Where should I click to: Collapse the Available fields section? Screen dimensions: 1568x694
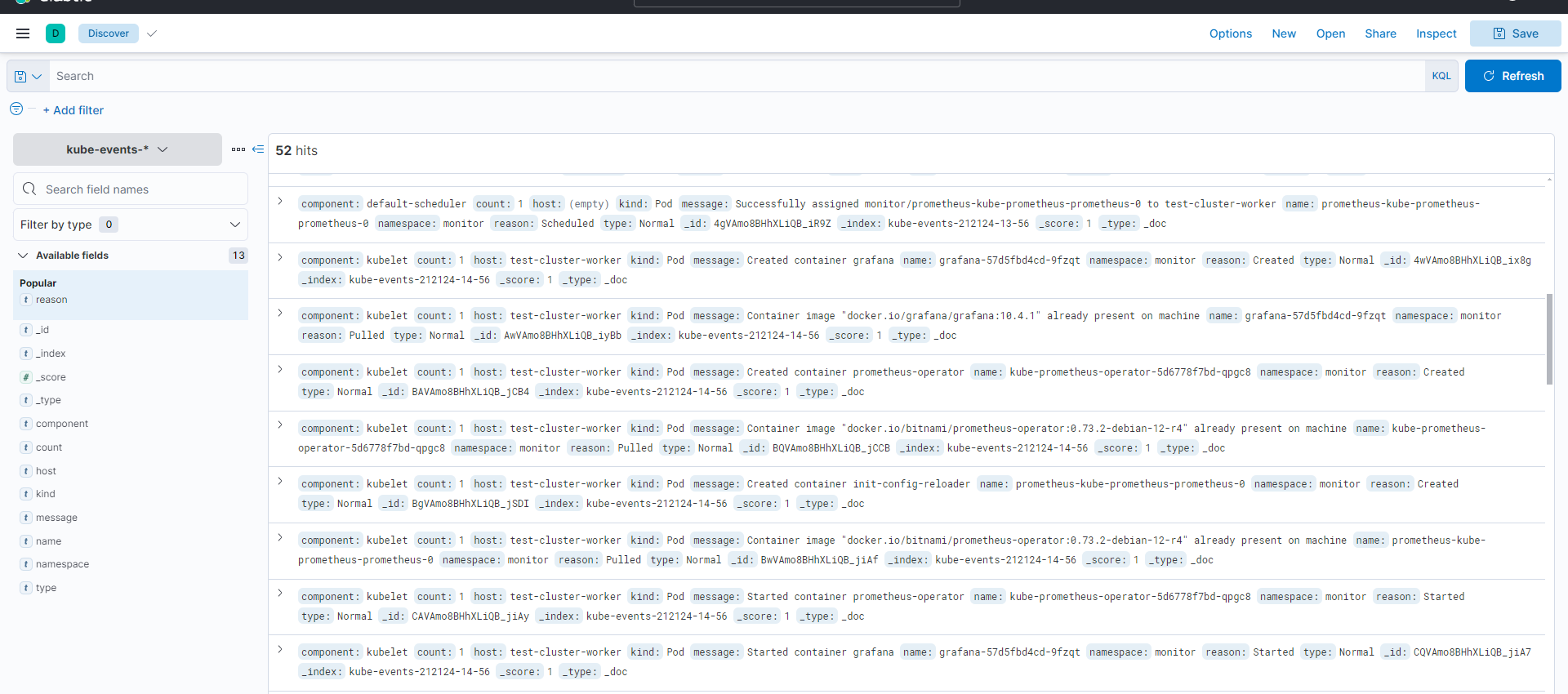pos(23,256)
